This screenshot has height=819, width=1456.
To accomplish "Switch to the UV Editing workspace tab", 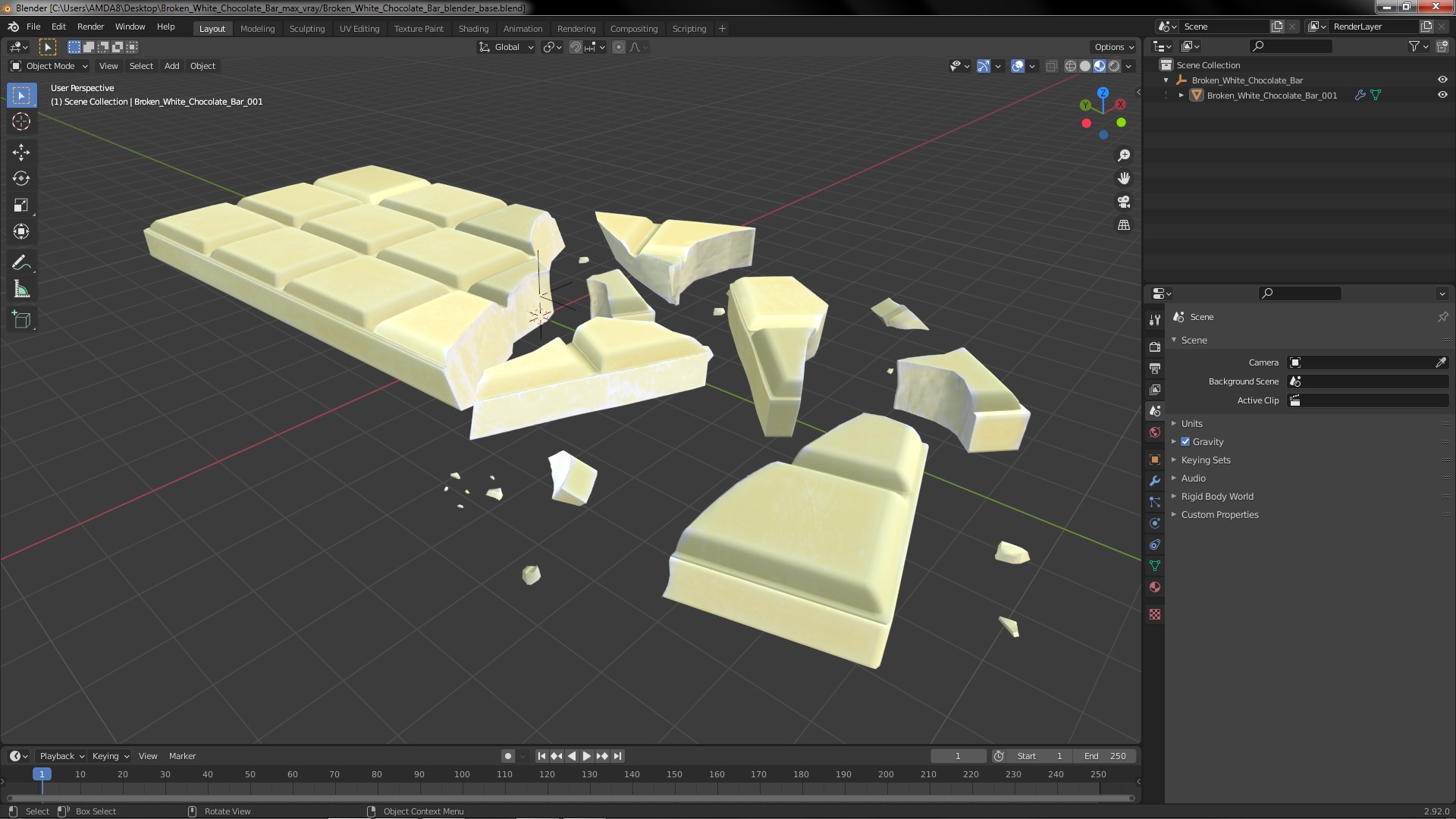I will click(359, 29).
